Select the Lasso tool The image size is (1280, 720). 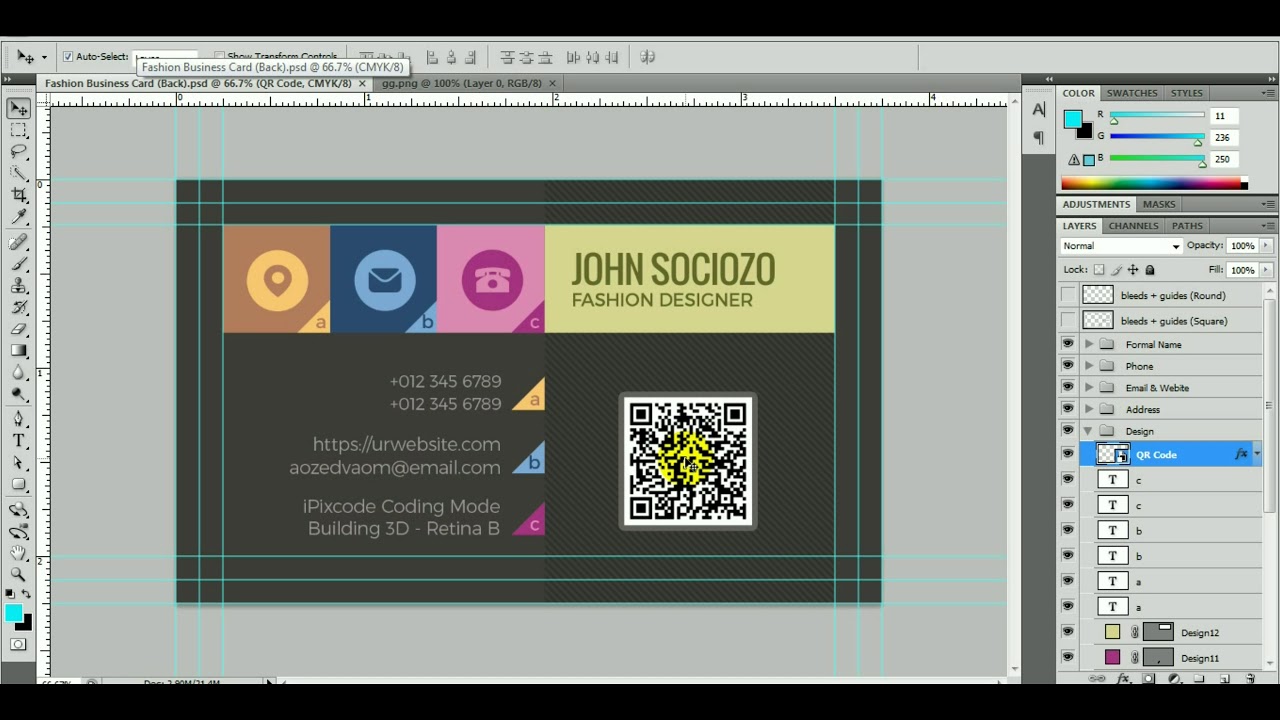pyautogui.click(x=19, y=152)
